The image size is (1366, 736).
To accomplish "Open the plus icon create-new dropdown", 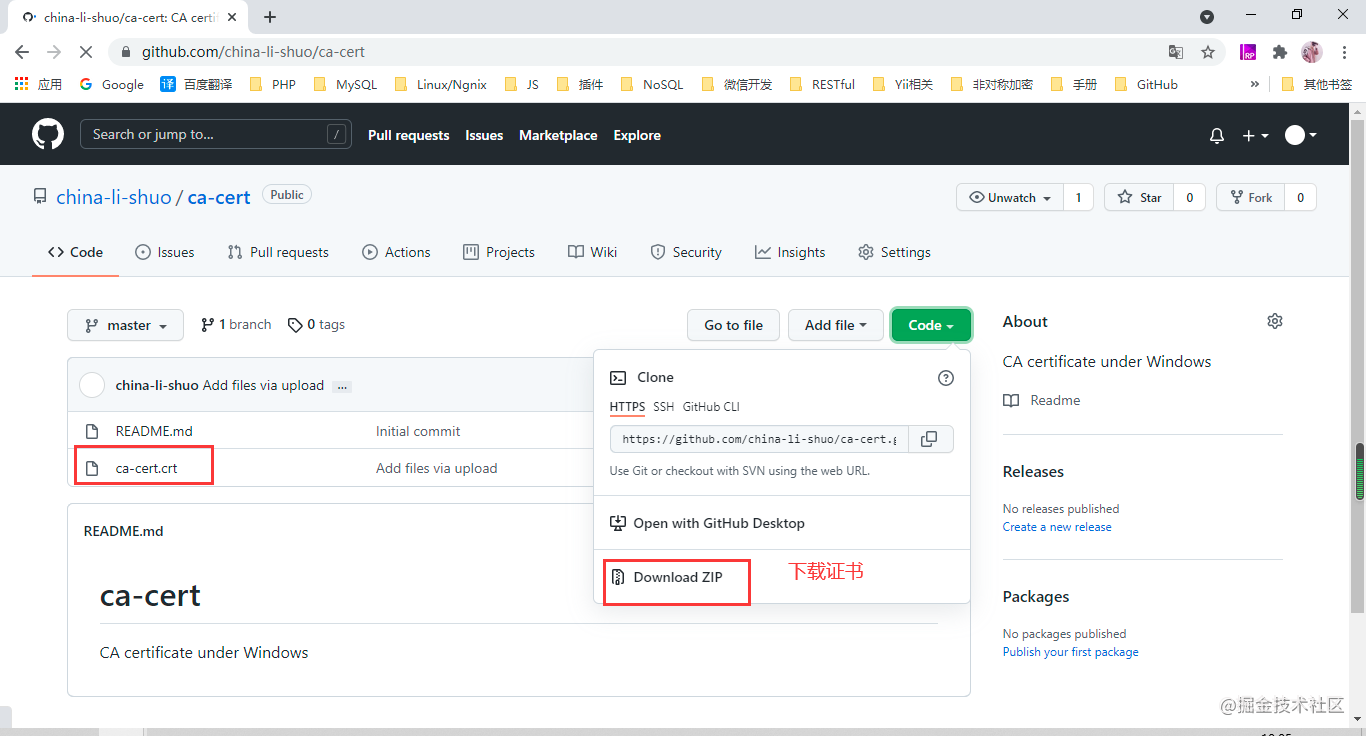I will pos(1253,134).
